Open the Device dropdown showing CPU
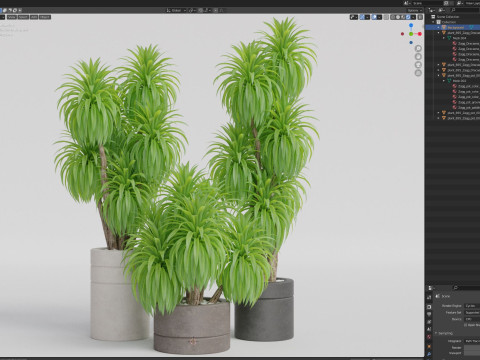This screenshot has height=360, width=480. pos(472,319)
